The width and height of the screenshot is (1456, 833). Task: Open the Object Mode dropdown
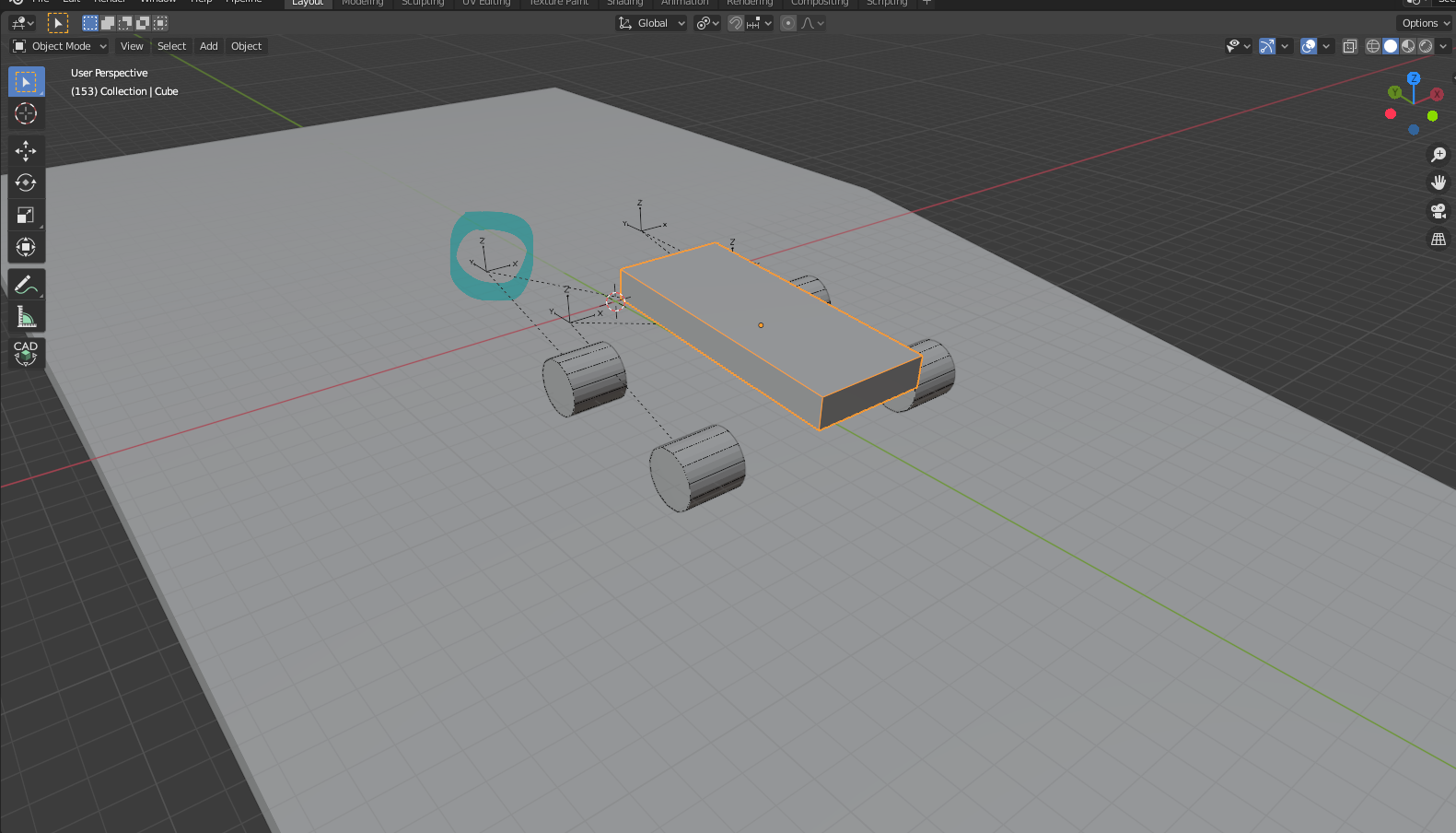(60, 46)
